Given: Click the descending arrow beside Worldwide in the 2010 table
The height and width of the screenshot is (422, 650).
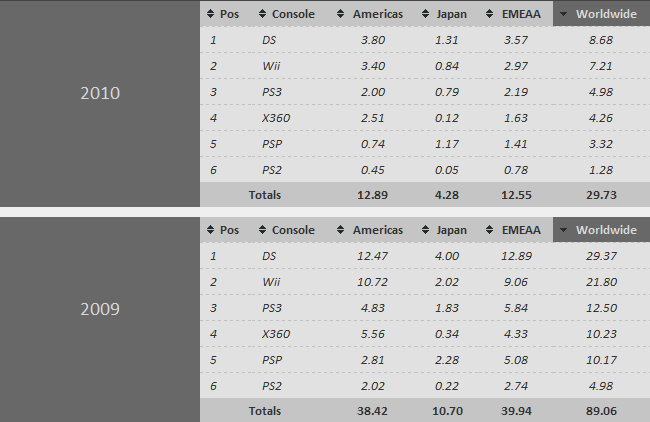Looking at the screenshot, I should (x=564, y=14).
